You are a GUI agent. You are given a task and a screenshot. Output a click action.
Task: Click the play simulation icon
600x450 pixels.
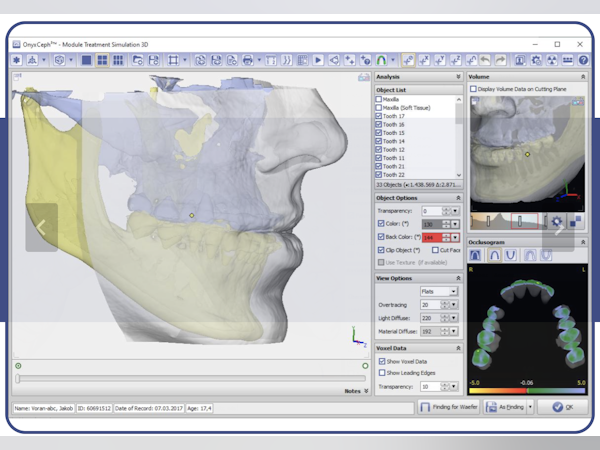coord(318,60)
